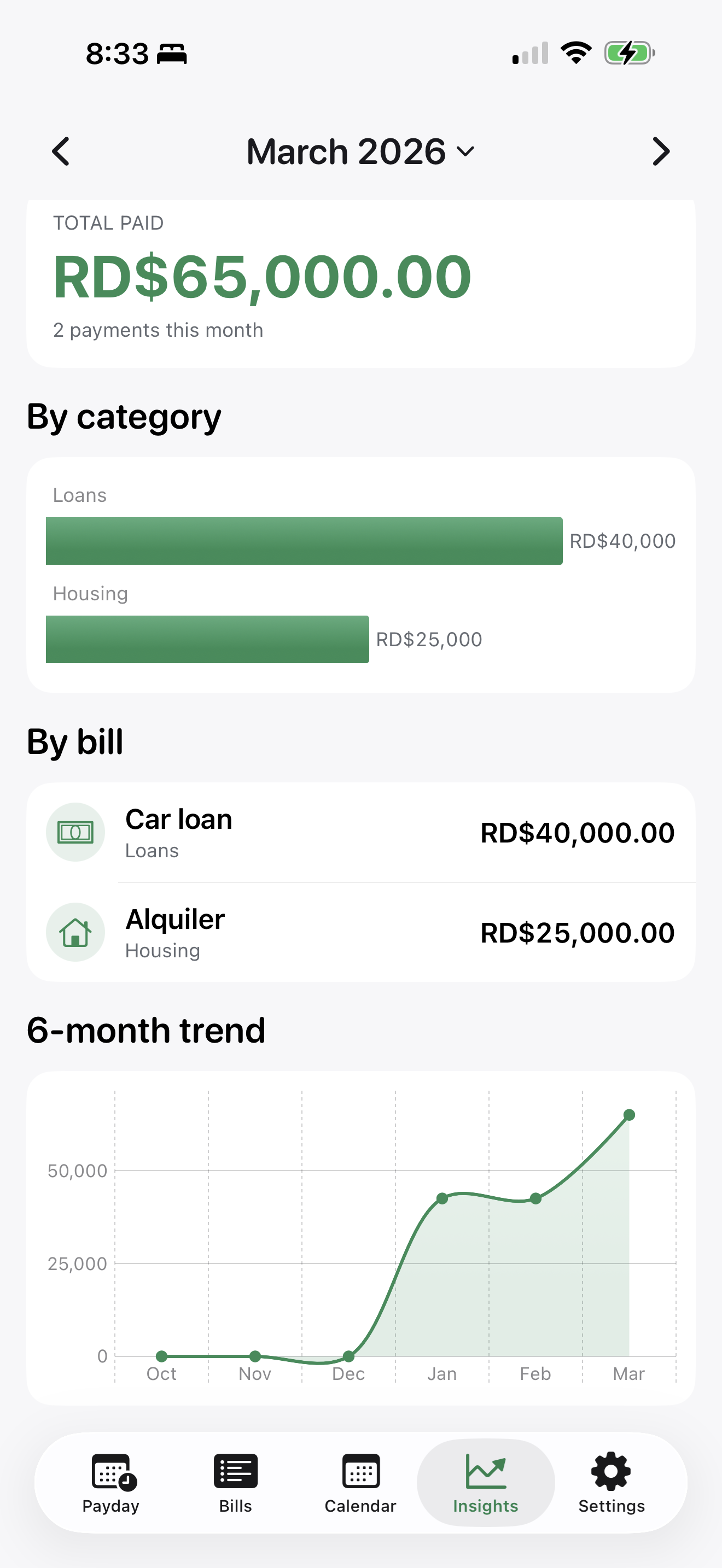The height and width of the screenshot is (1568, 722).
Task: Switch to the Calendar tab
Action: click(x=360, y=1483)
